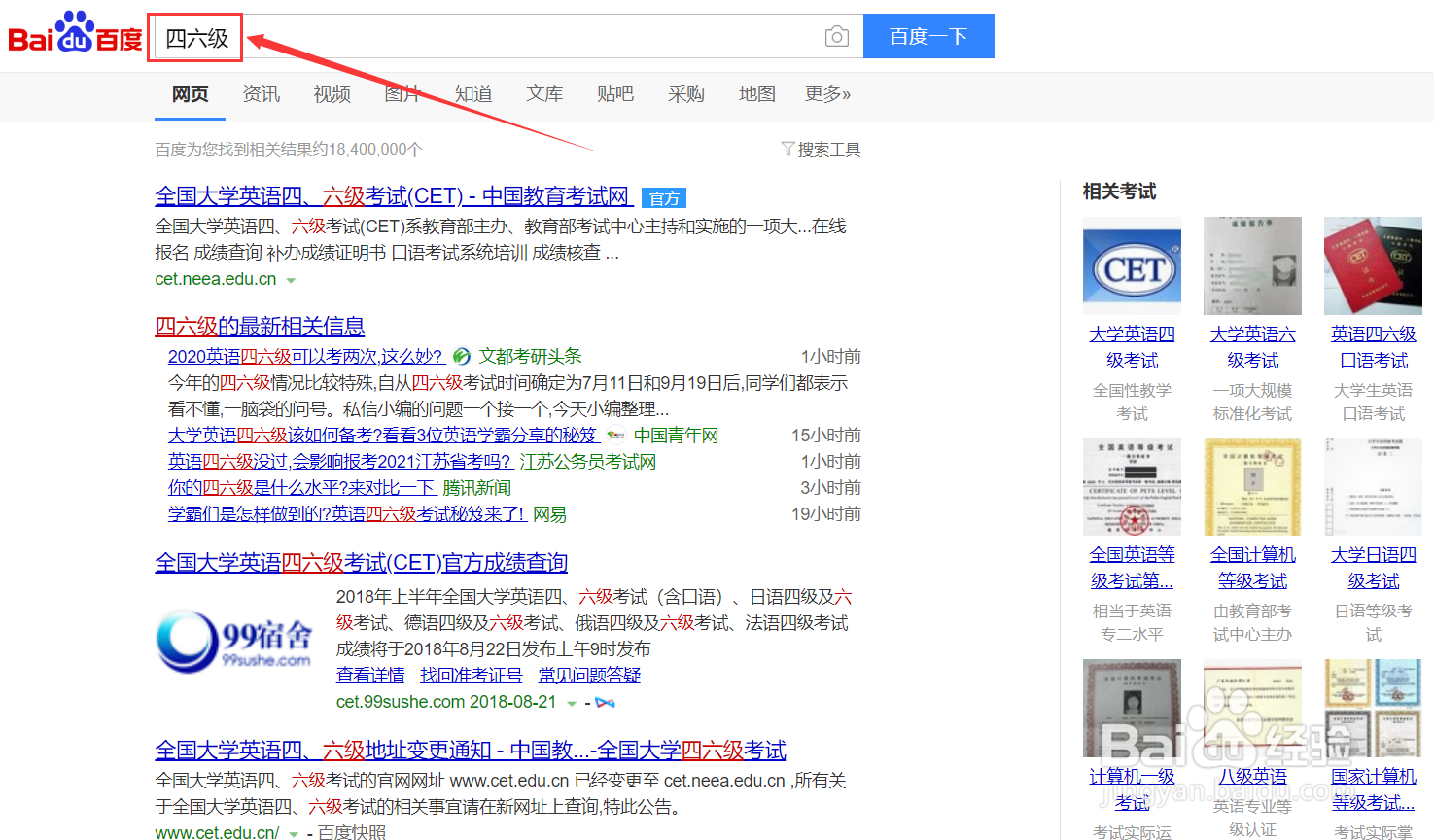1434x840 pixels.
Task: Open the 英语四六级口语考试 related exam link
Action: click(1373, 347)
